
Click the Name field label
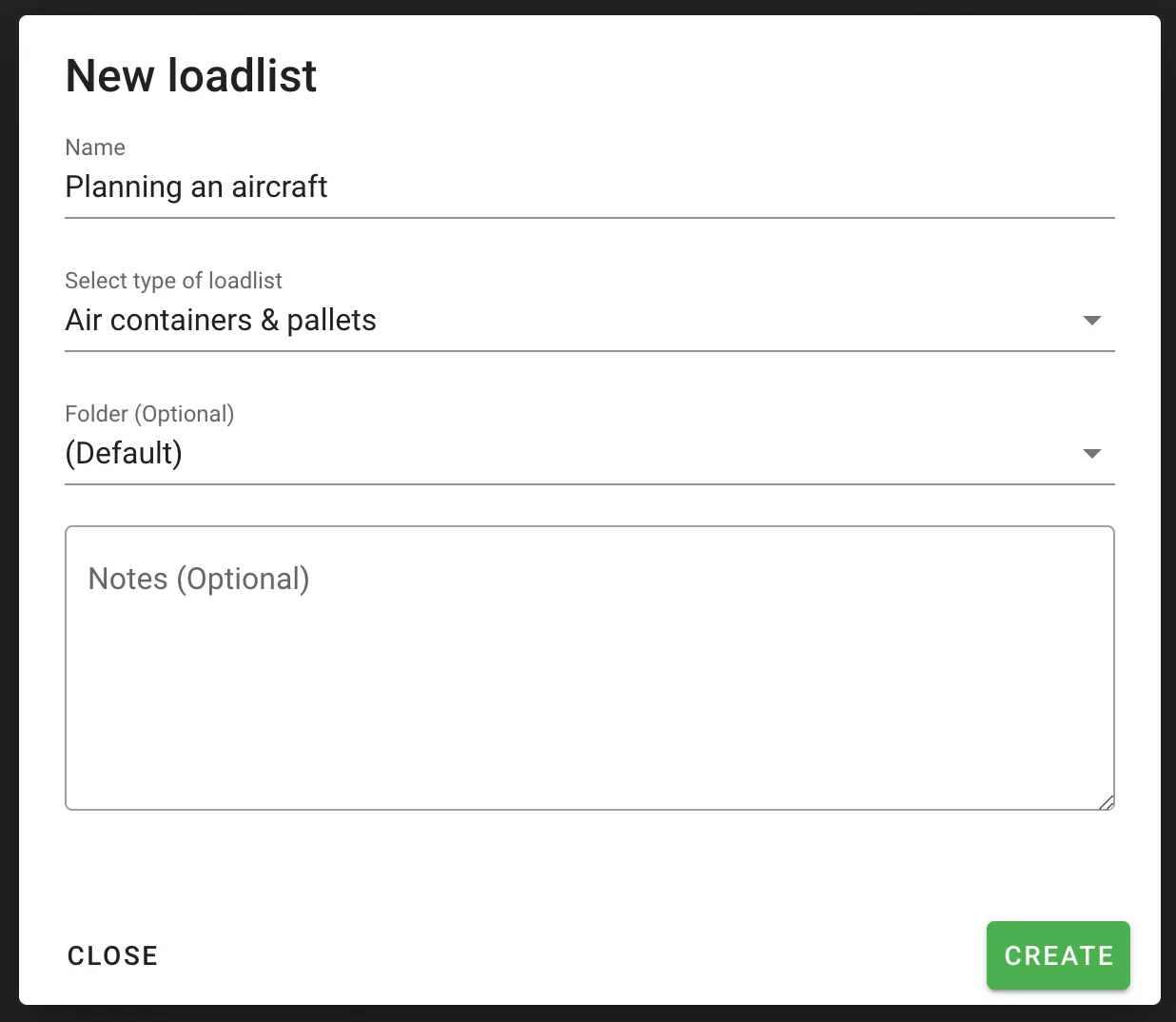tap(94, 147)
